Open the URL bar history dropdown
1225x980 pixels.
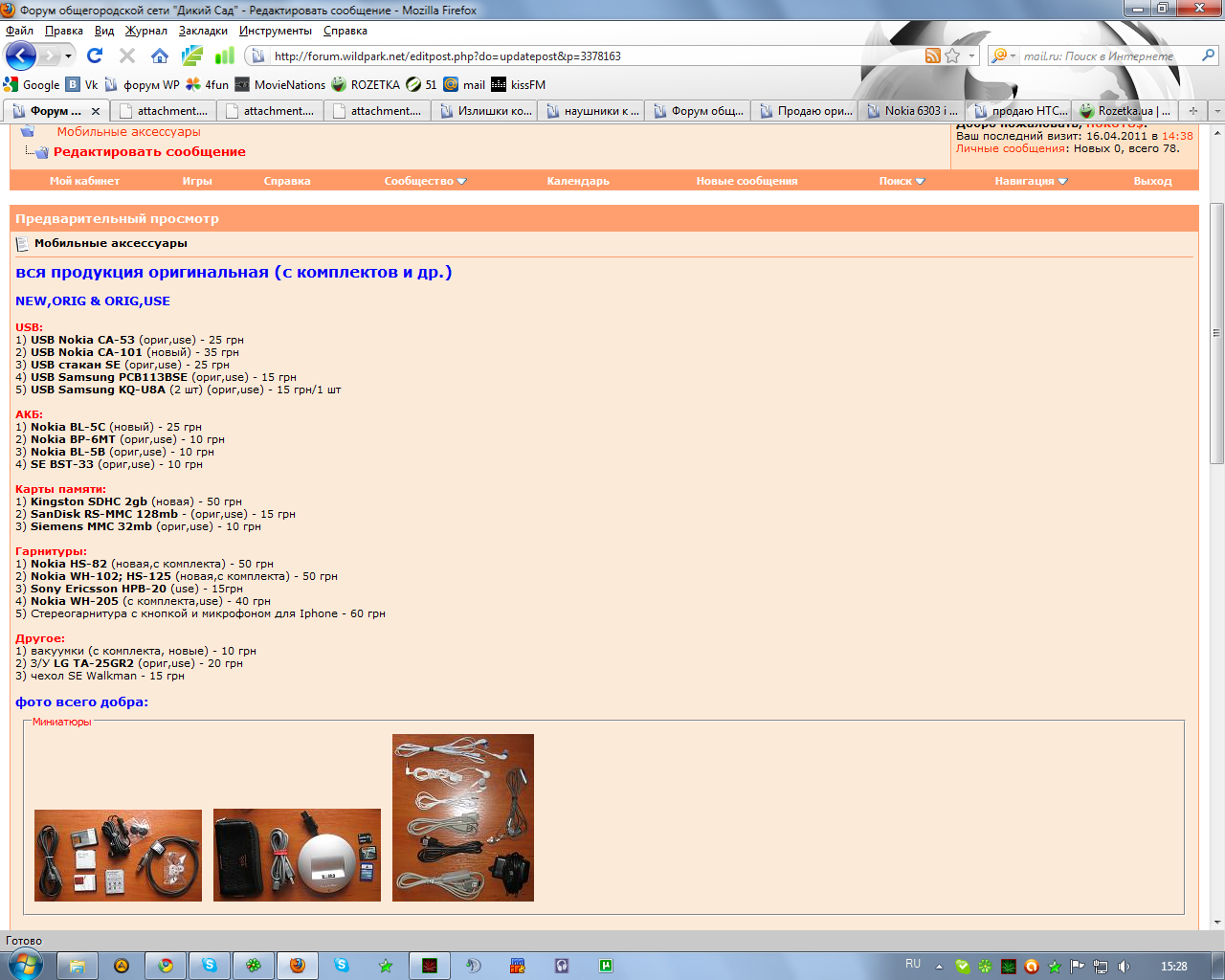(971, 56)
